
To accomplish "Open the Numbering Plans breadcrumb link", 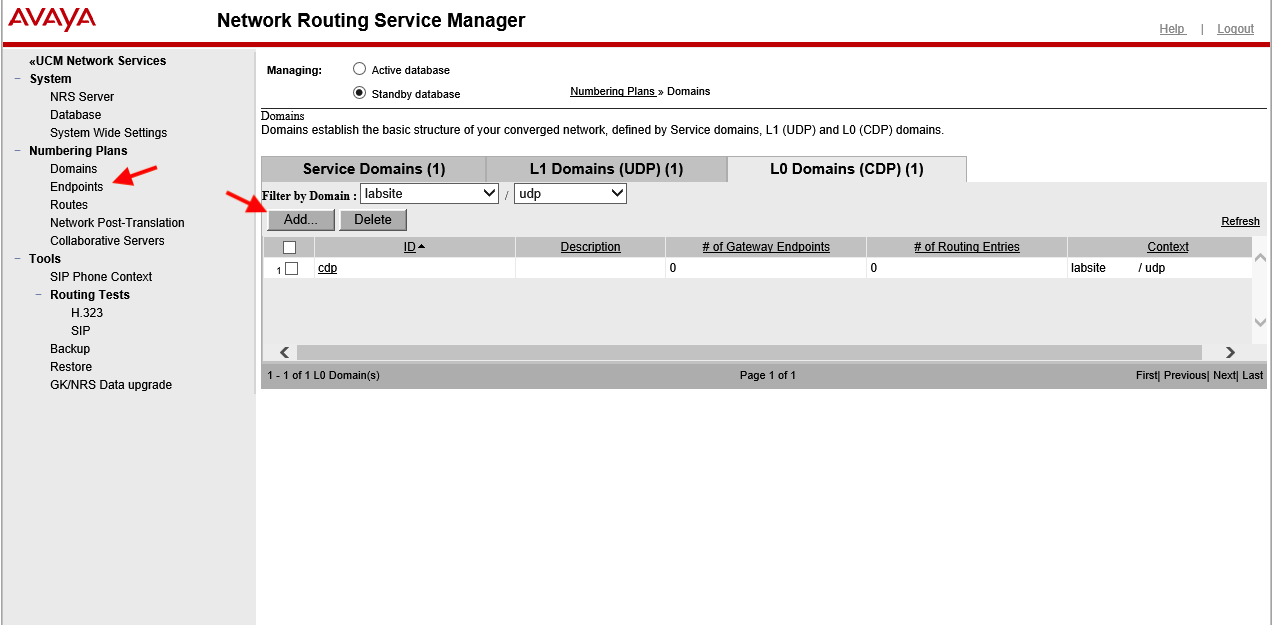I will point(612,91).
